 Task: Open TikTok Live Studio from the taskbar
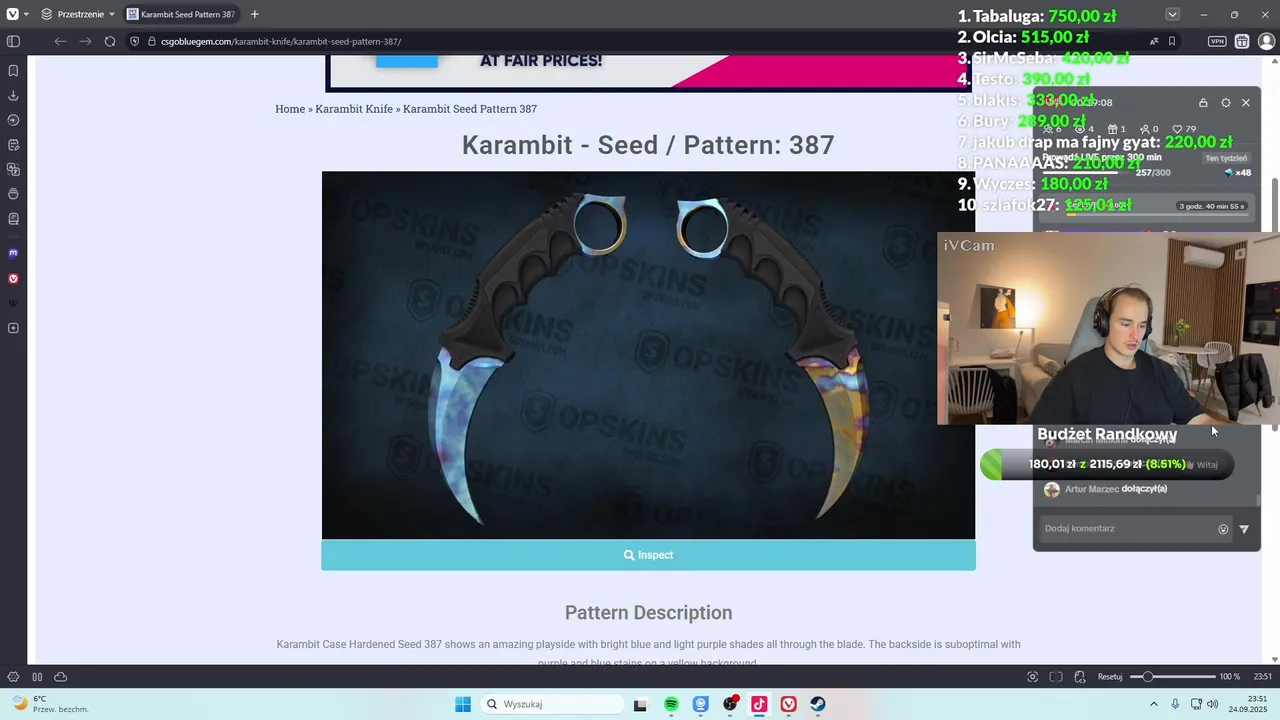click(x=759, y=704)
